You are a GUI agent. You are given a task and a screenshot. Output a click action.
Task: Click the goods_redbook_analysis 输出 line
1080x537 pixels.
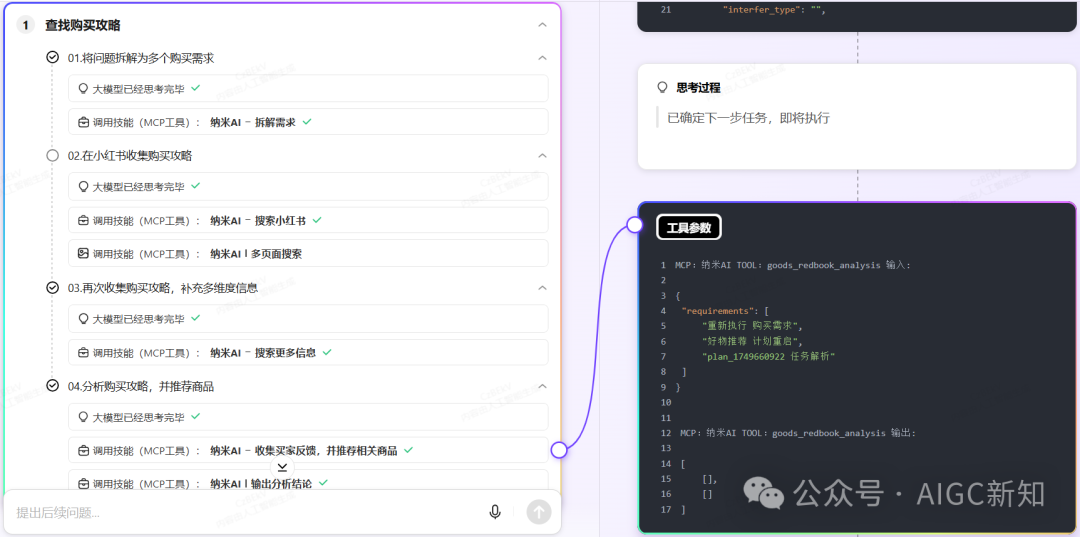click(798, 433)
